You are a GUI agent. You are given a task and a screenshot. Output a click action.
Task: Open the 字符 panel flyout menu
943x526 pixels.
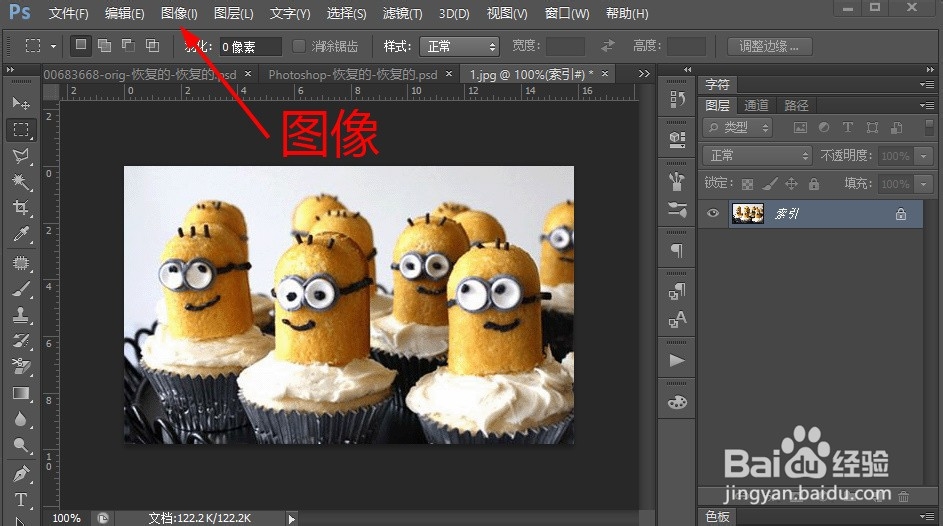(927, 85)
